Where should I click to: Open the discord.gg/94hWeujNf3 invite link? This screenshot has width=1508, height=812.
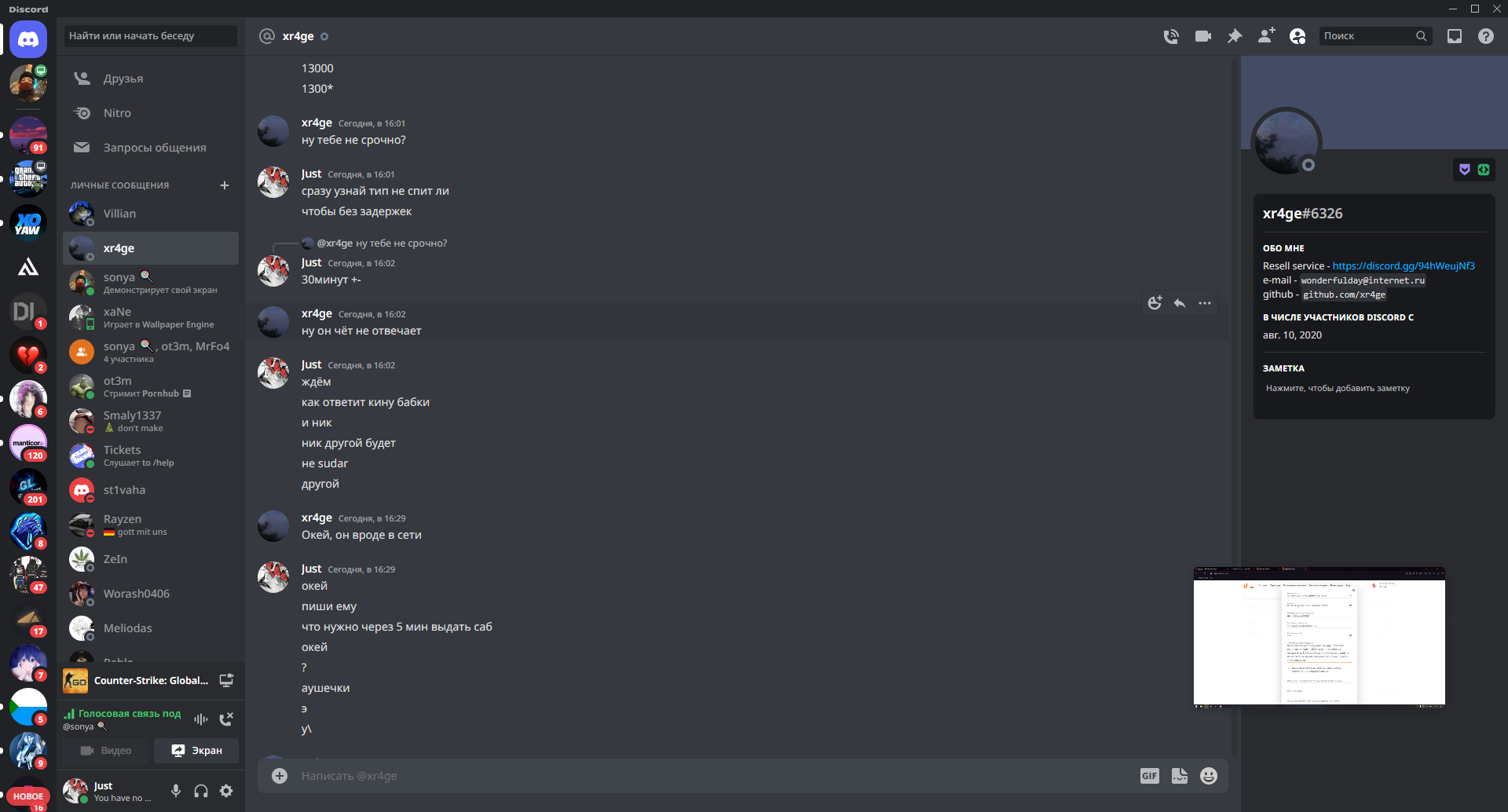1404,266
